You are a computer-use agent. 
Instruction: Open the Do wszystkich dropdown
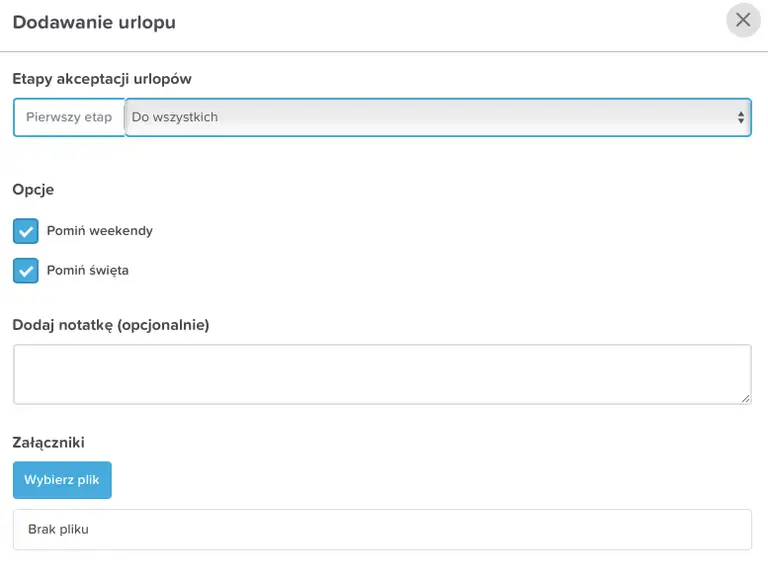coord(437,118)
